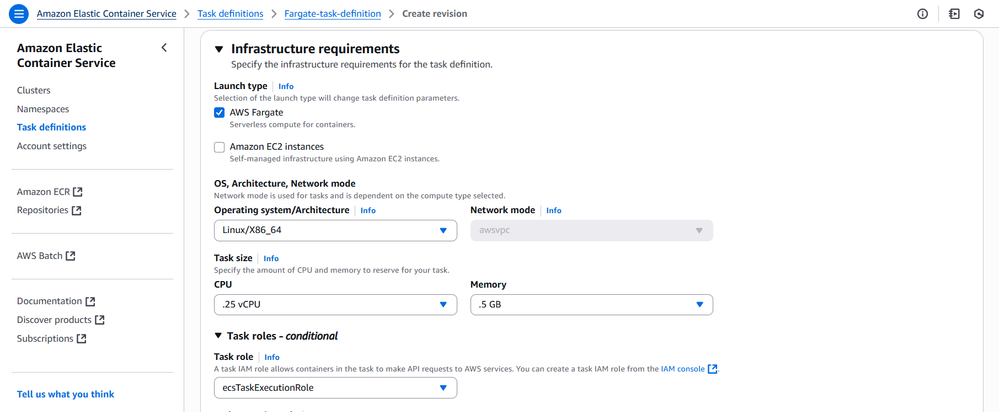
Task: Click the external link icon beside Amazon ECR
Action: coord(78,192)
